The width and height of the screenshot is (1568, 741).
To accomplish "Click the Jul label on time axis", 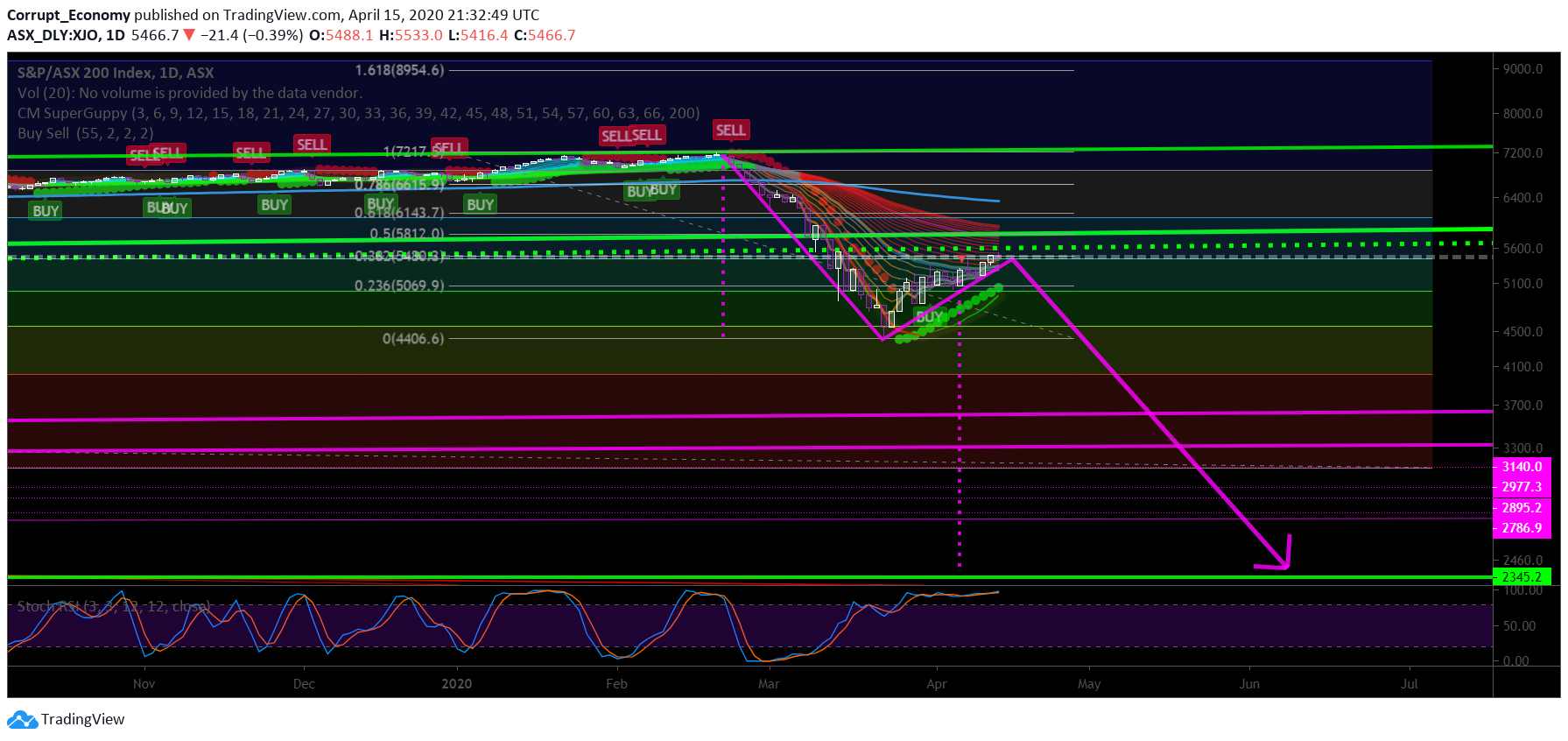I will click(1410, 684).
